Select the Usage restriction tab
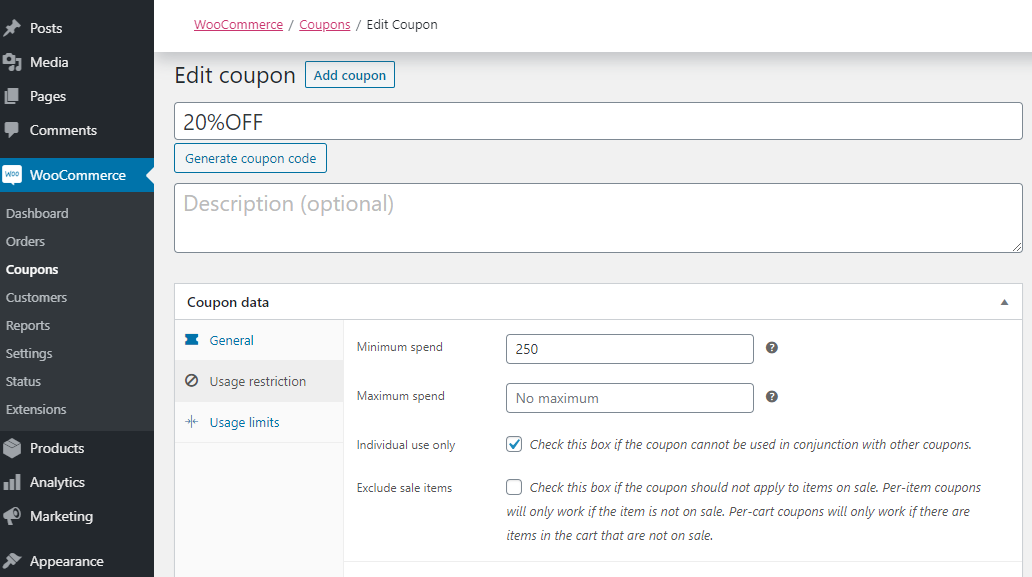The width and height of the screenshot is (1032, 577). point(259,381)
